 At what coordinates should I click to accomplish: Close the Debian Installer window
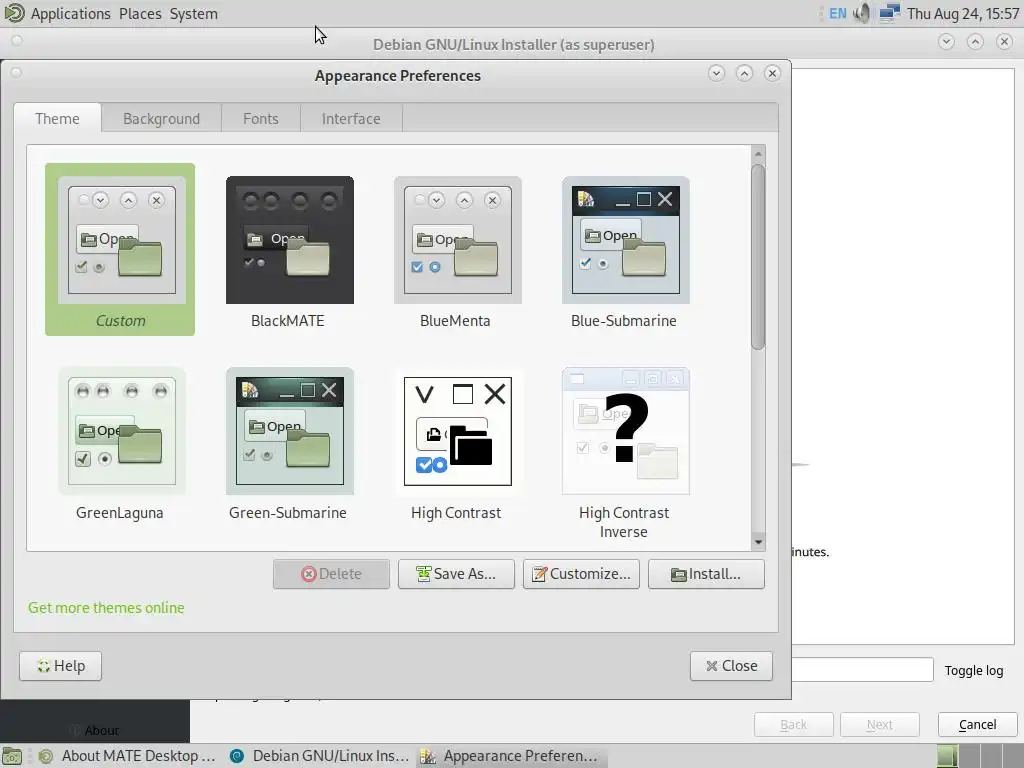pyautogui.click(x=1004, y=42)
